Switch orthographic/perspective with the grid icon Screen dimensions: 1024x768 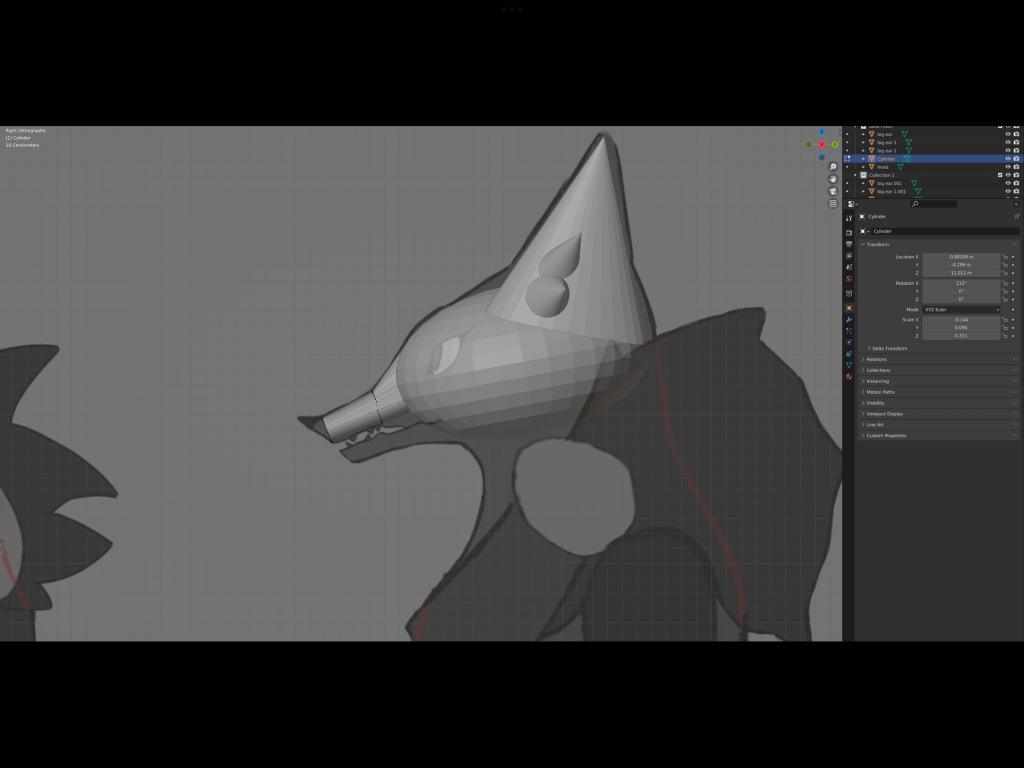(833, 203)
